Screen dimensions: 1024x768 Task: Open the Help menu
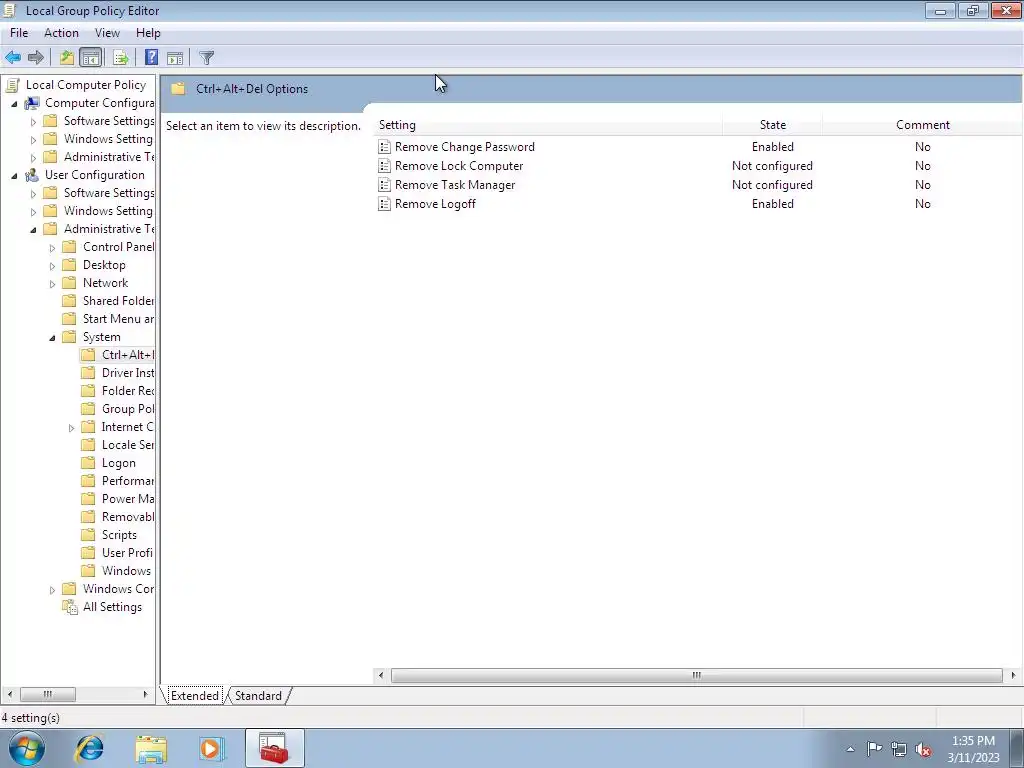pyautogui.click(x=148, y=33)
